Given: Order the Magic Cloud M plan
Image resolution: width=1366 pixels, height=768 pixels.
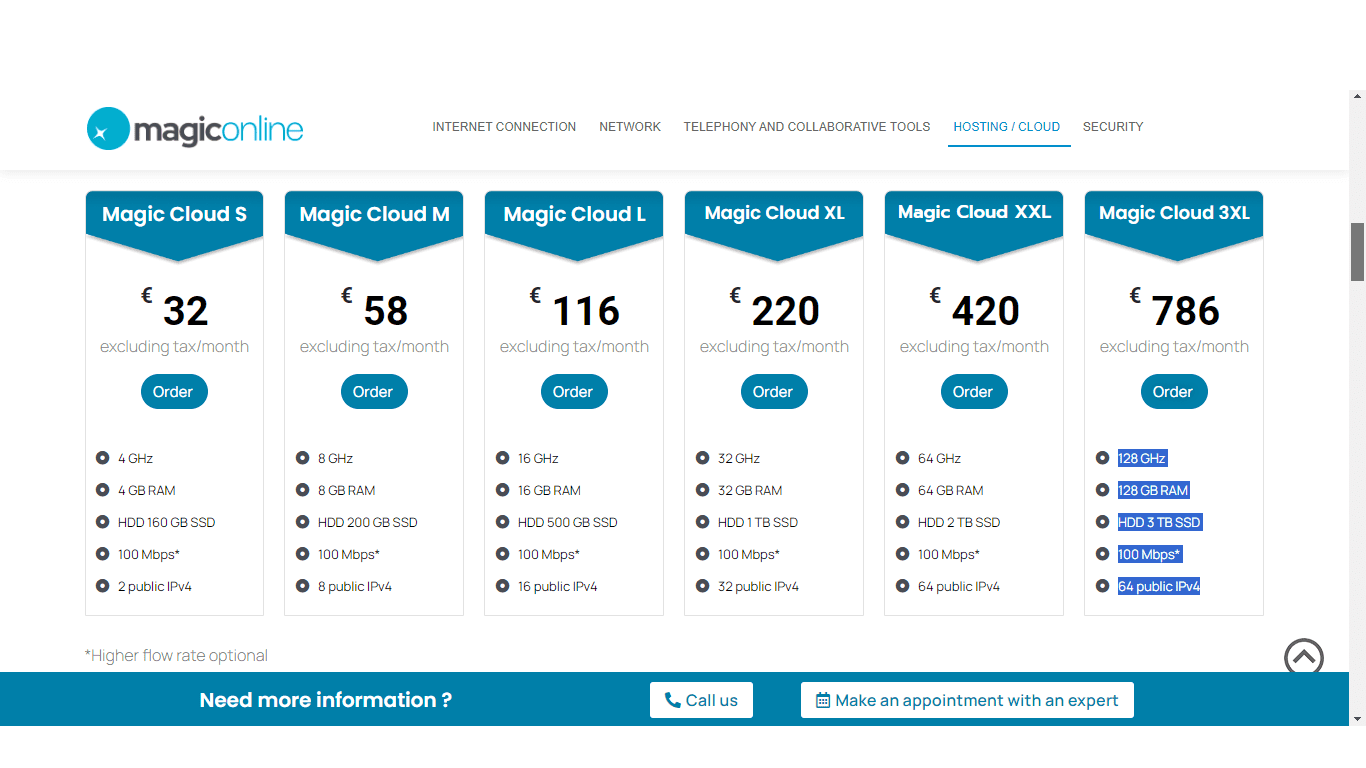Looking at the screenshot, I should pos(373,392).
